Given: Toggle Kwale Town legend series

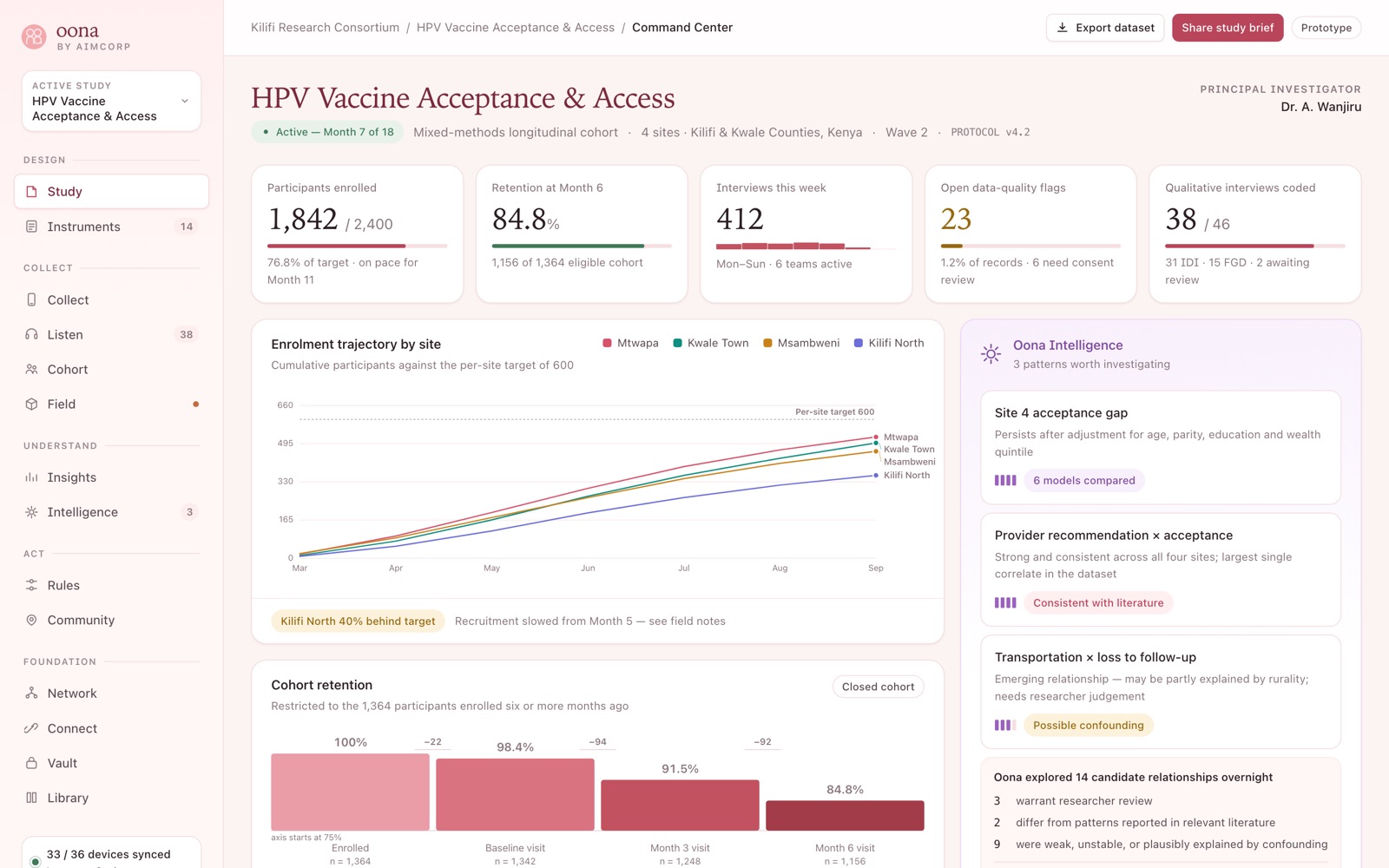Looking at the screenshot, I should [711, 343].
